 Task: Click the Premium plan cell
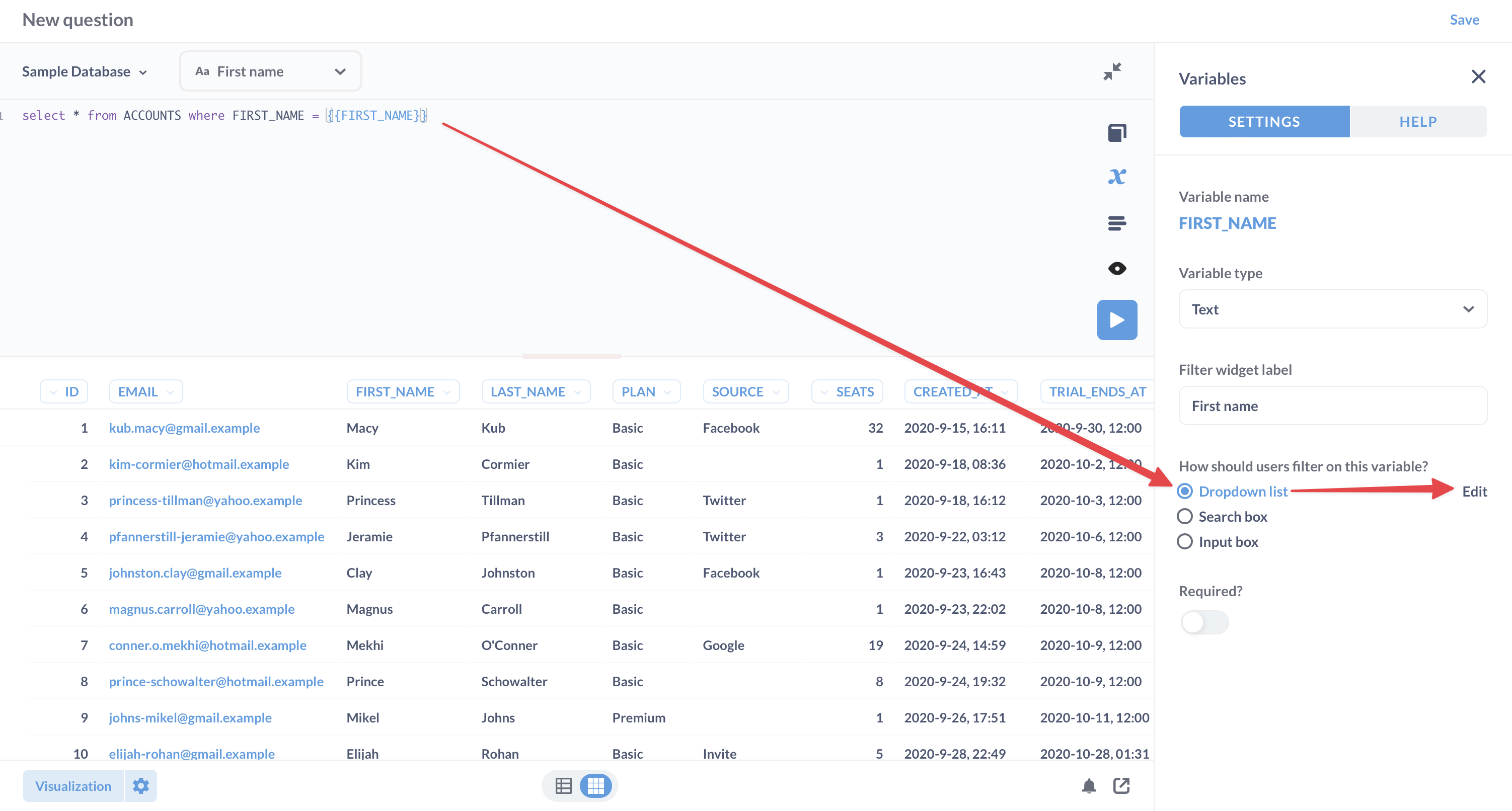(639, 718)
